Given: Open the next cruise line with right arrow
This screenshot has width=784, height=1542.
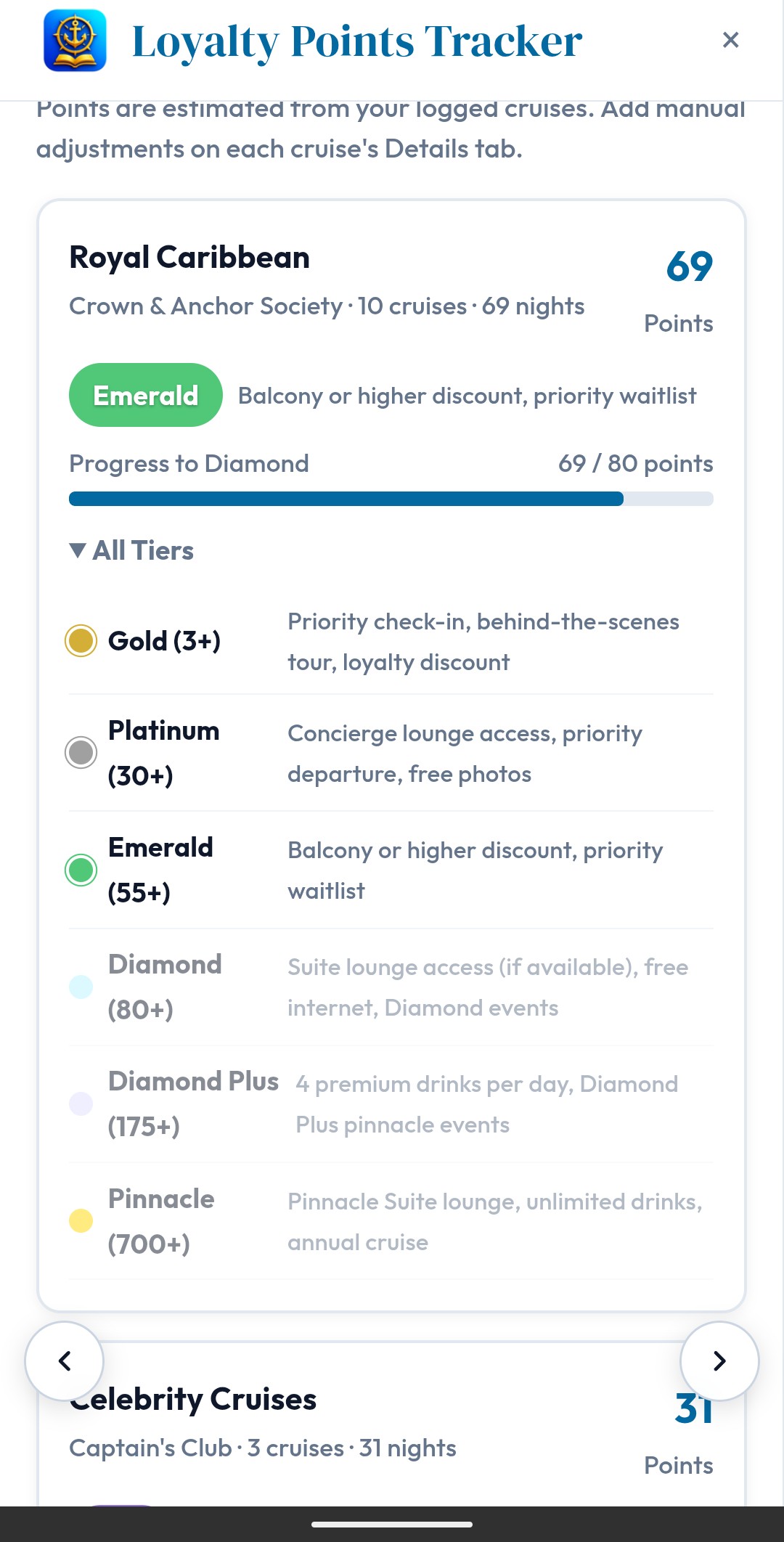Looking at the screenshot, I should [x=718, y=1361].
